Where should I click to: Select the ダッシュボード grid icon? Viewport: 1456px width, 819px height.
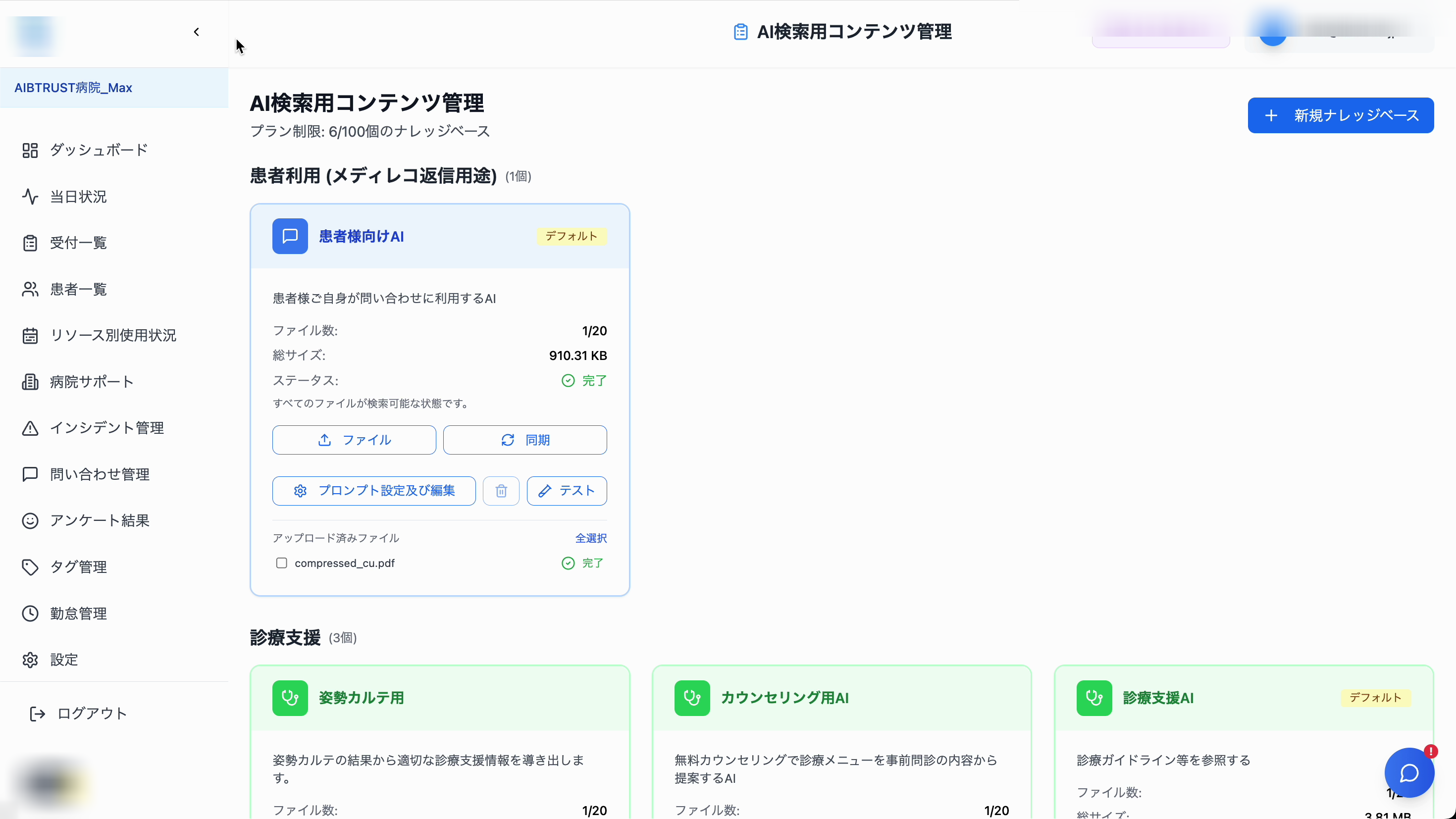[x=30, y=150]
